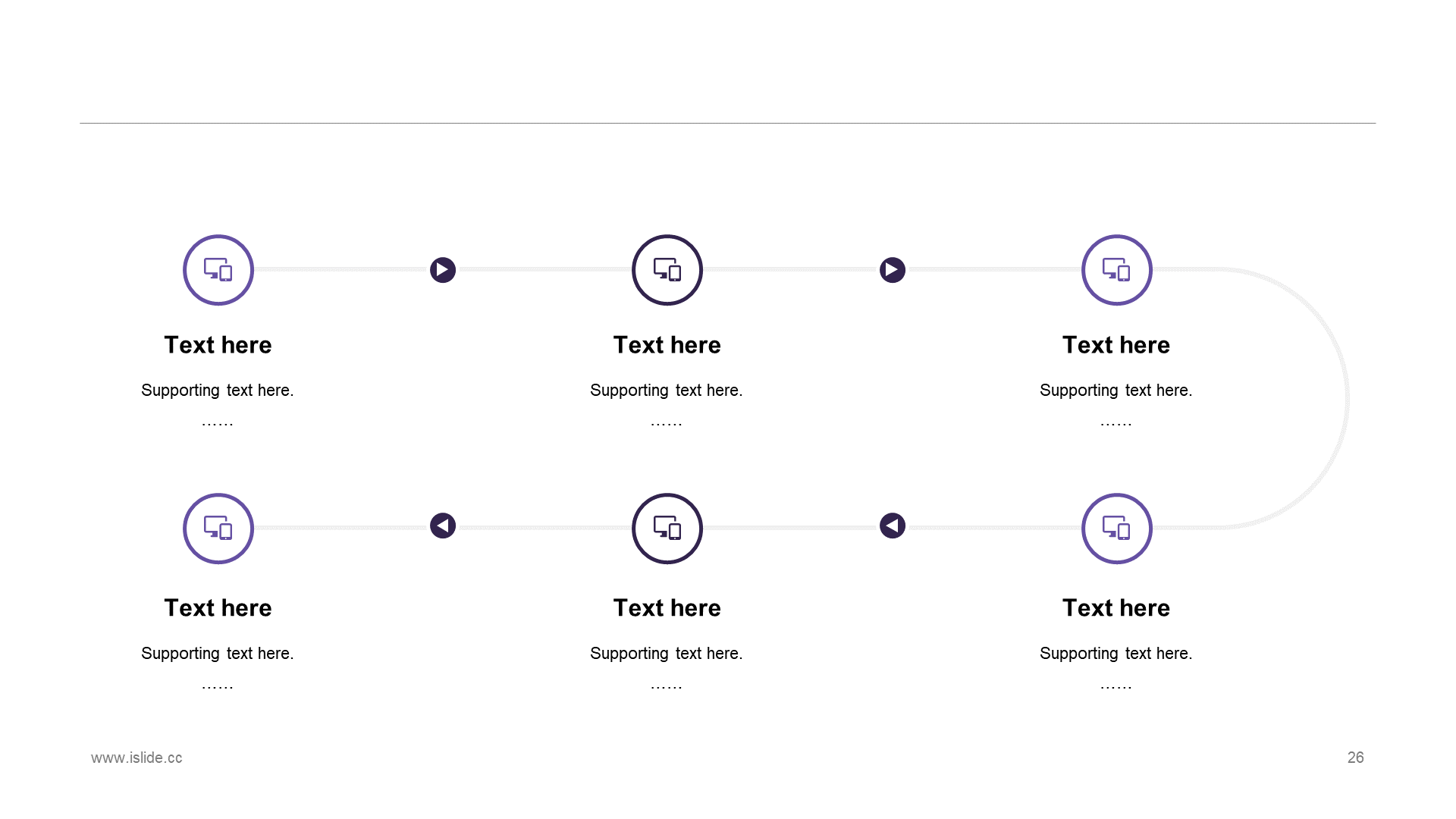1456x819 pixels.
Task: Click the bottom-left devices circle icon
Action: (218, 529)
